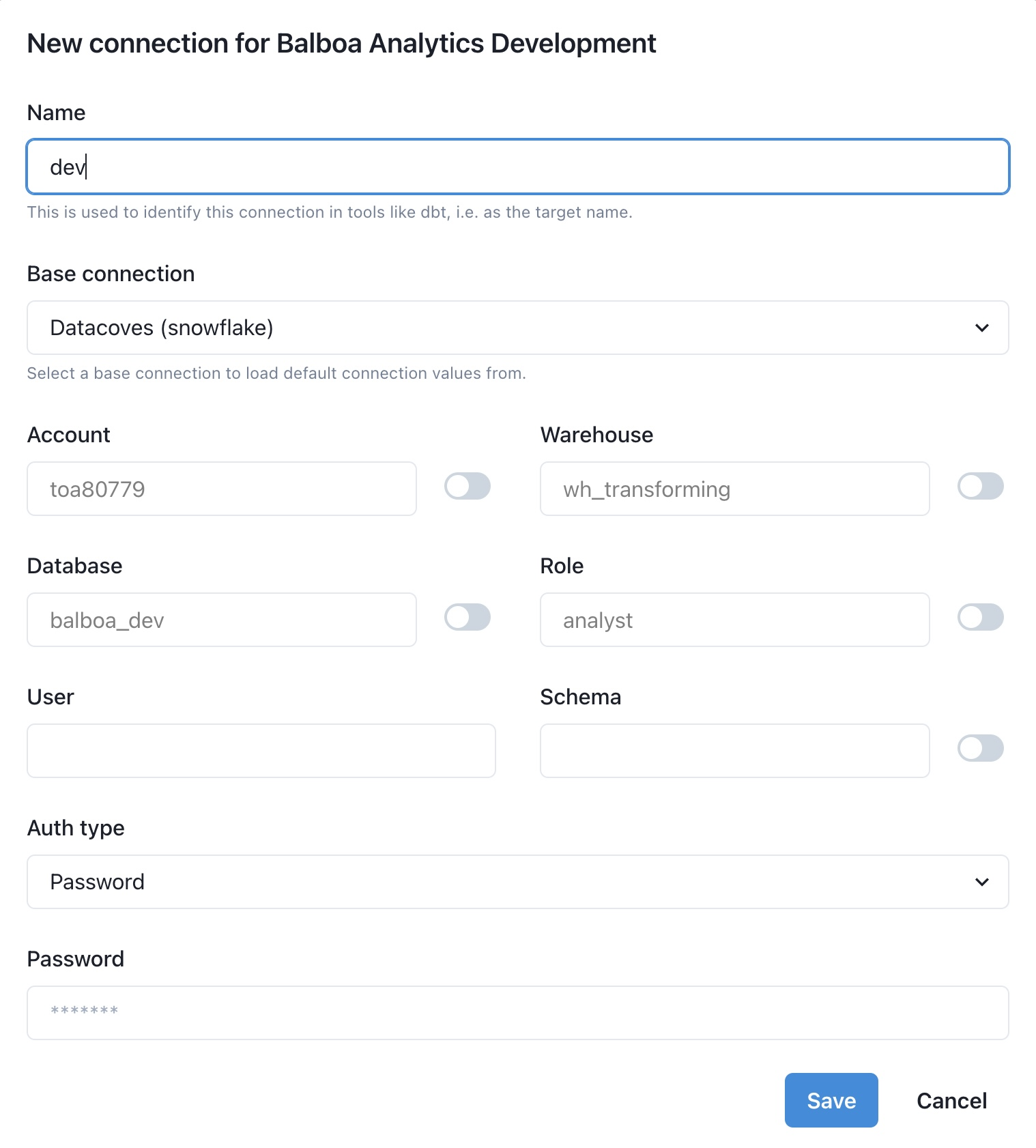The width and height of the screenshot is (1036, 1148).
Task: Click the Role field analyst
Action: [735, 620]
